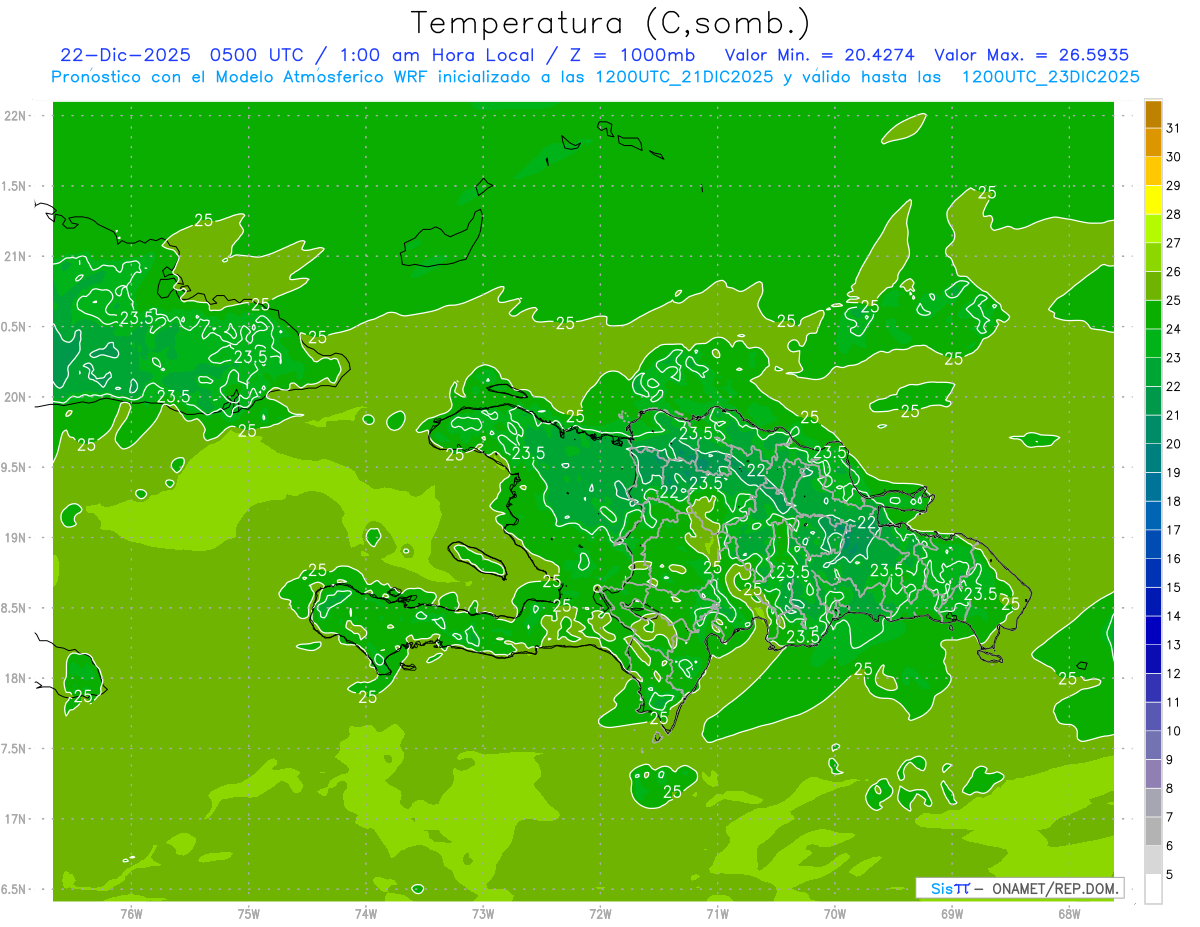Click the "ONAMET/REP.DOM." credit label

[x=1054, y=888]
